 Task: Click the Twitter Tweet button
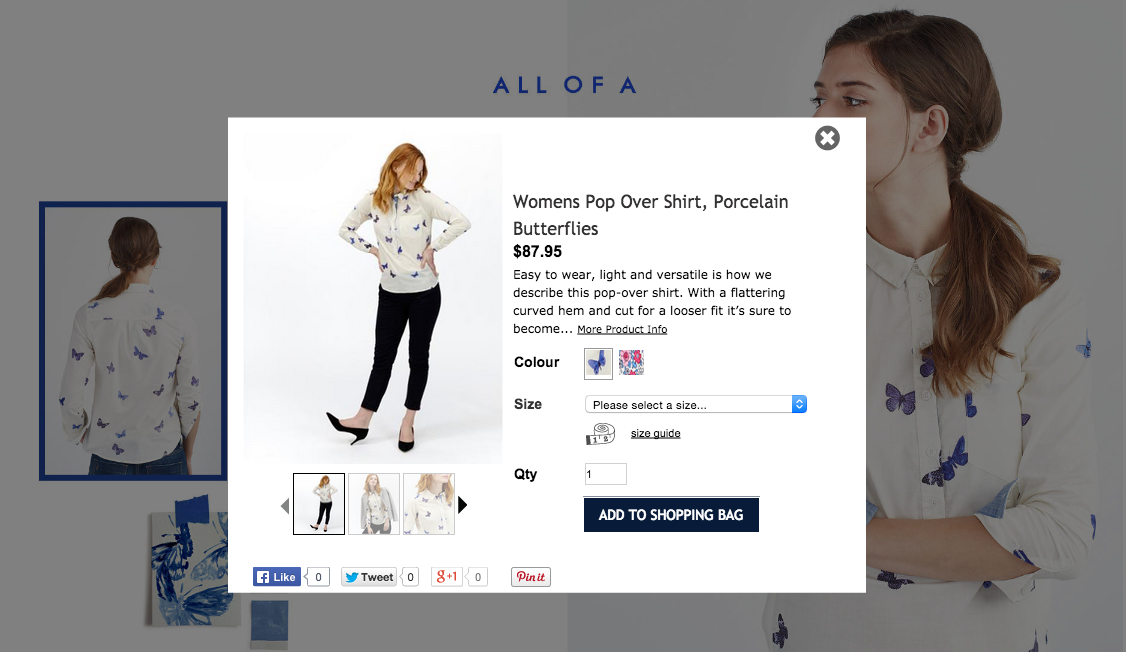(x=369, y=577)
